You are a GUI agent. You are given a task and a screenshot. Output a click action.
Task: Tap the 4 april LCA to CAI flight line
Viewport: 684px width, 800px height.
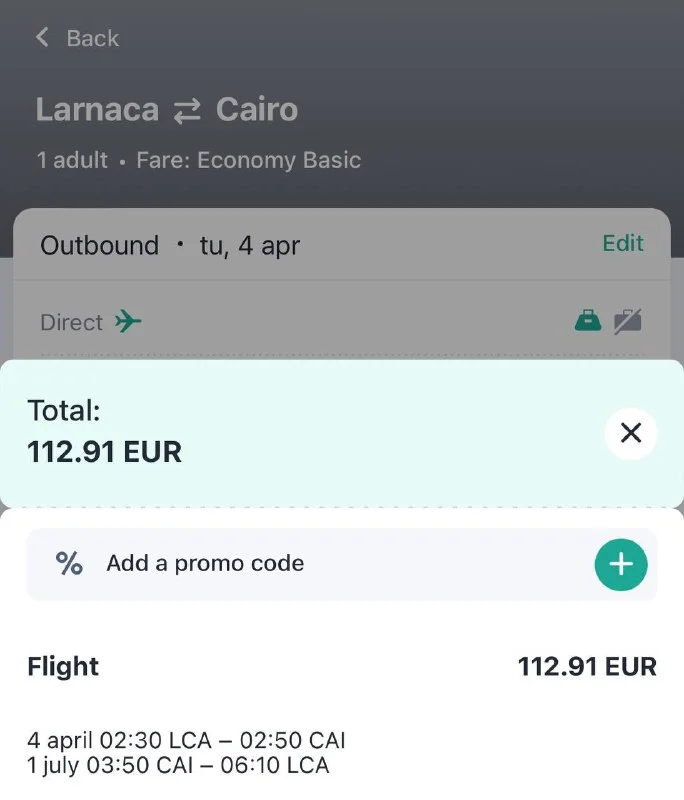click(186, 741)
